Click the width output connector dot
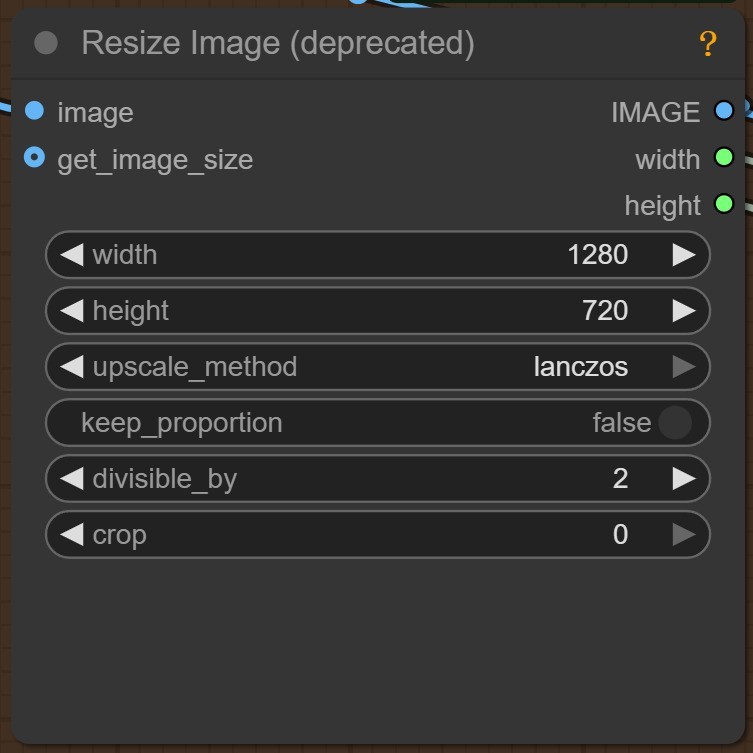Image resolution: width=753 pixels, height=753 pixels. click(x=724, y=158)
